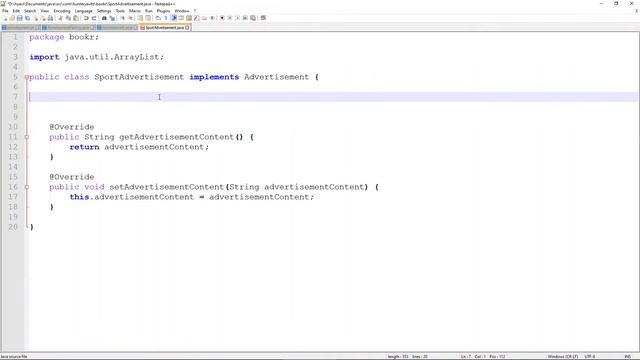Click the Open file toolbar icon
The image size is (640, 360).
pyautogui.click(x=12, y=18)
